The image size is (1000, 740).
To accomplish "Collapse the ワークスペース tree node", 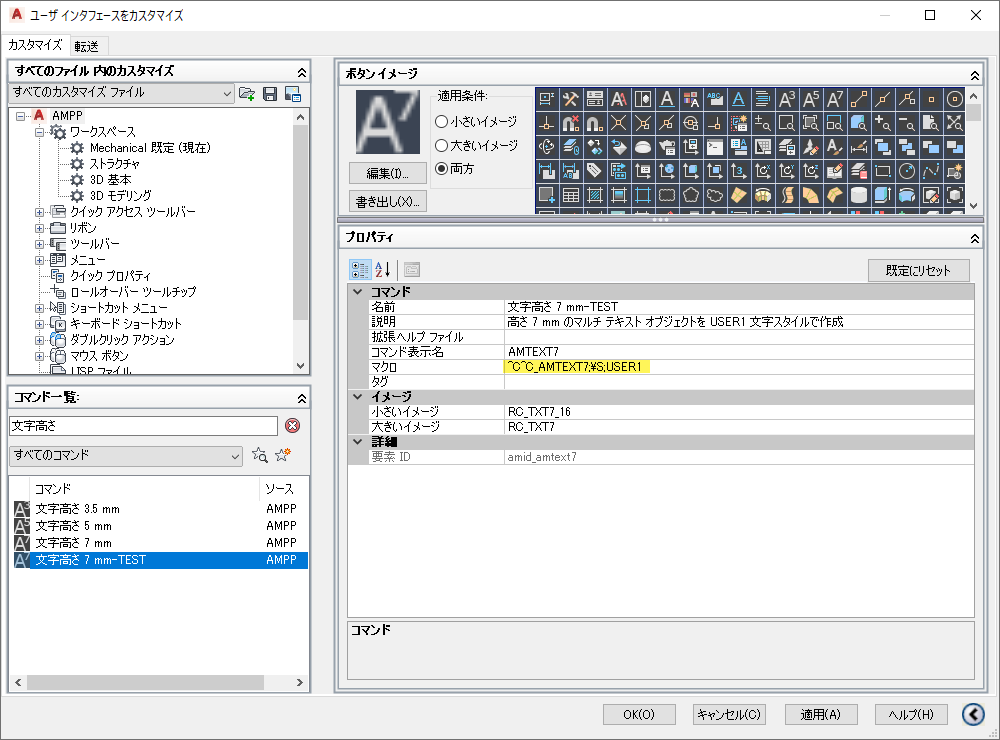I will pyautogui.click(x=40, y=132).
